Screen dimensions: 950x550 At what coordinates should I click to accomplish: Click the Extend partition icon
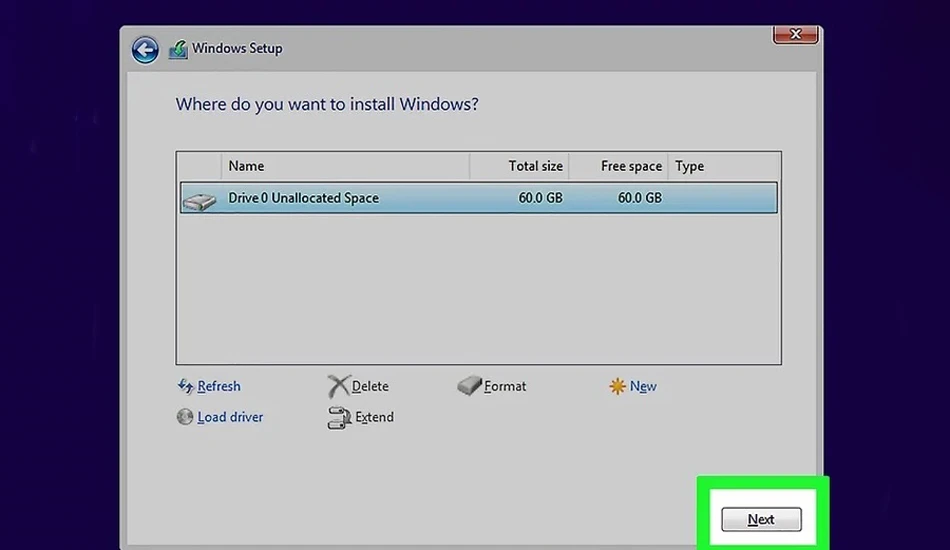click(x=339, y=417)
